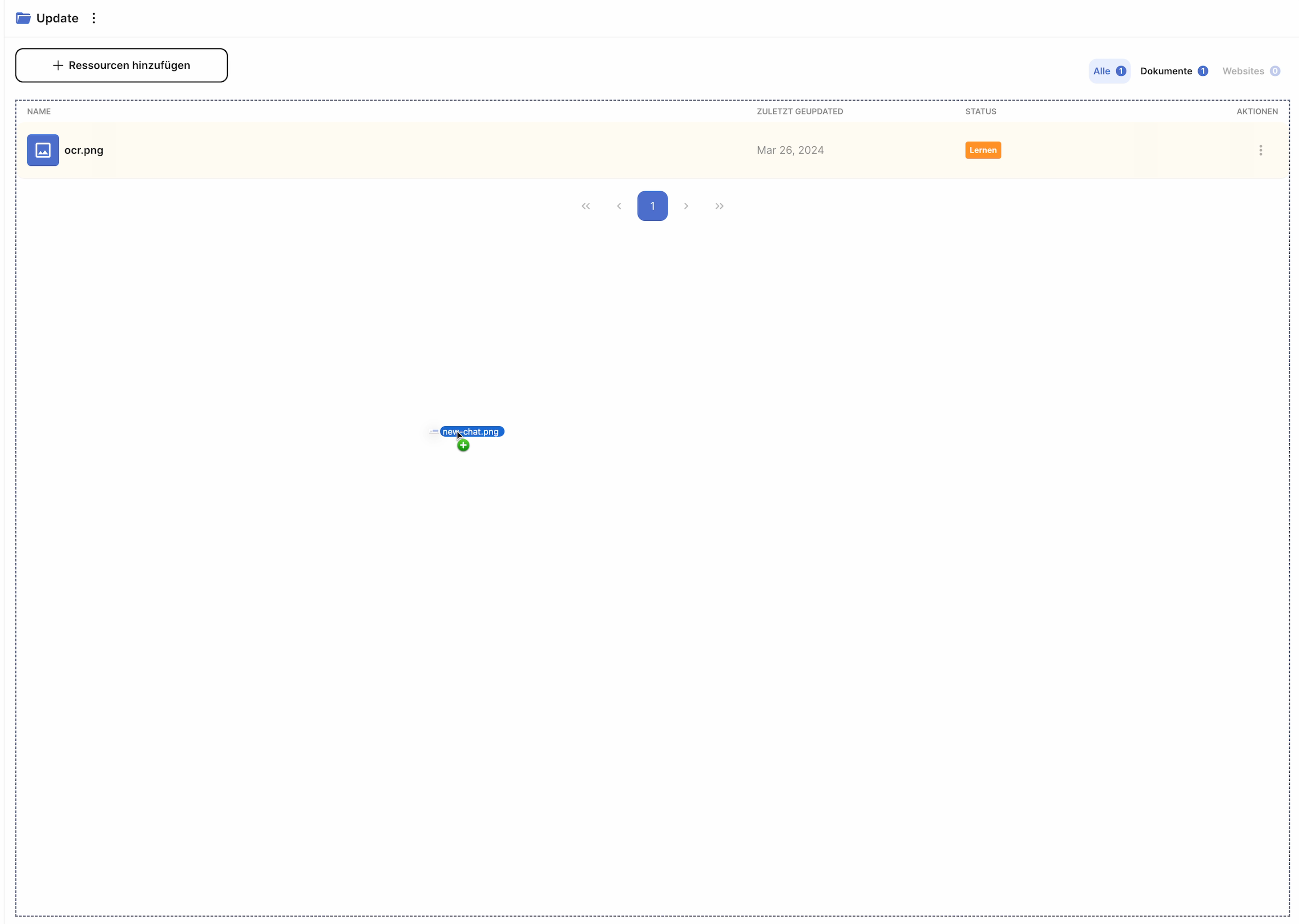Jump to last page double-chevron
Viewport: 1299px width, 924px height.
pyautogui.click(x=719, y=206)
